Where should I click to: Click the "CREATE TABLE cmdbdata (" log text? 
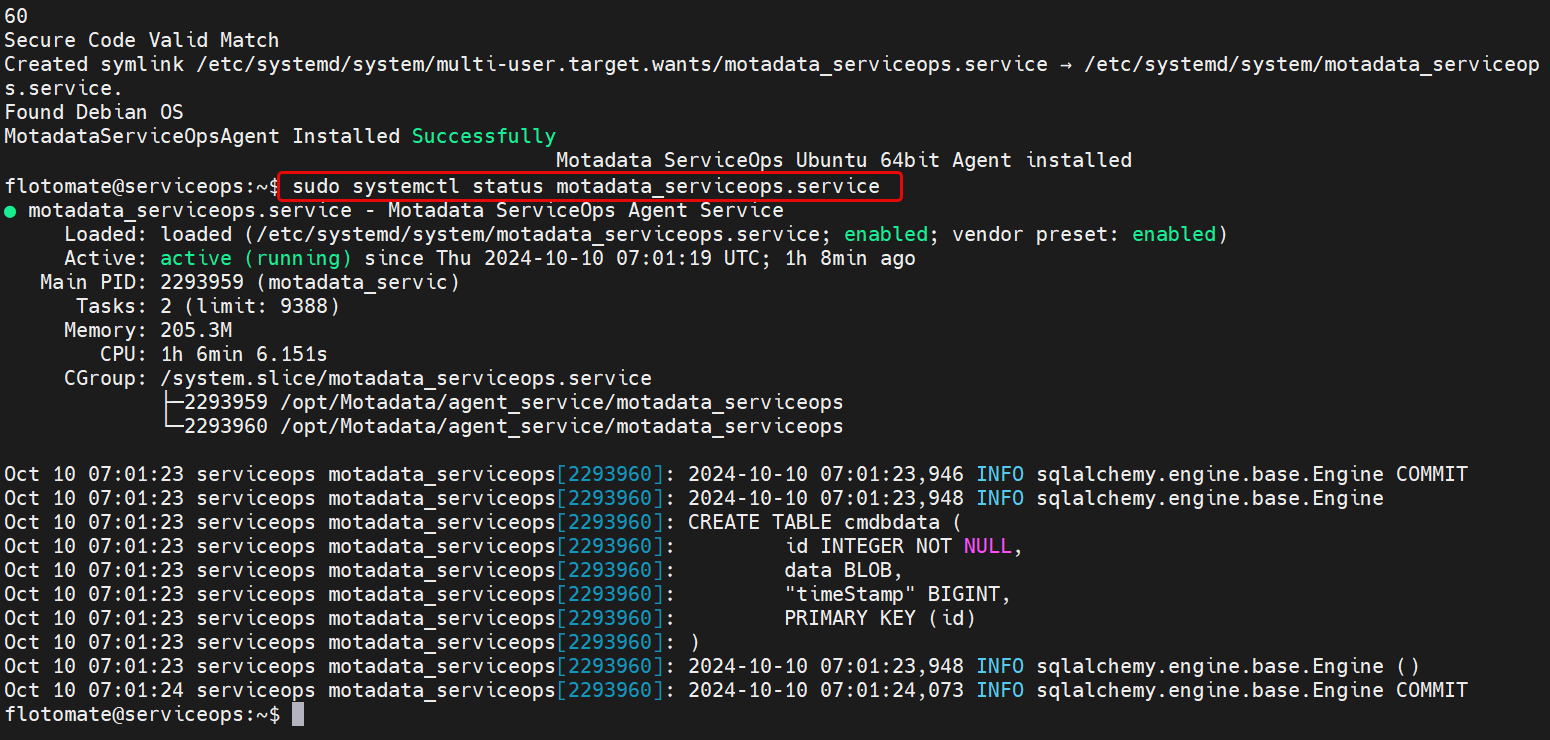click(824, 522)
